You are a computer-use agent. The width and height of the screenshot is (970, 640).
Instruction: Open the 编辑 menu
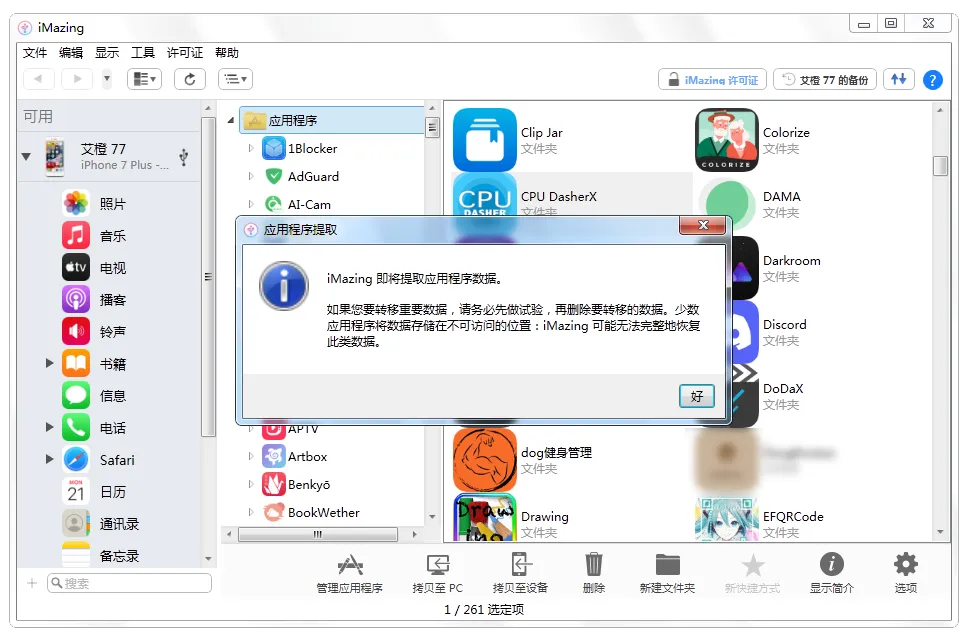(x=71, y=53)
